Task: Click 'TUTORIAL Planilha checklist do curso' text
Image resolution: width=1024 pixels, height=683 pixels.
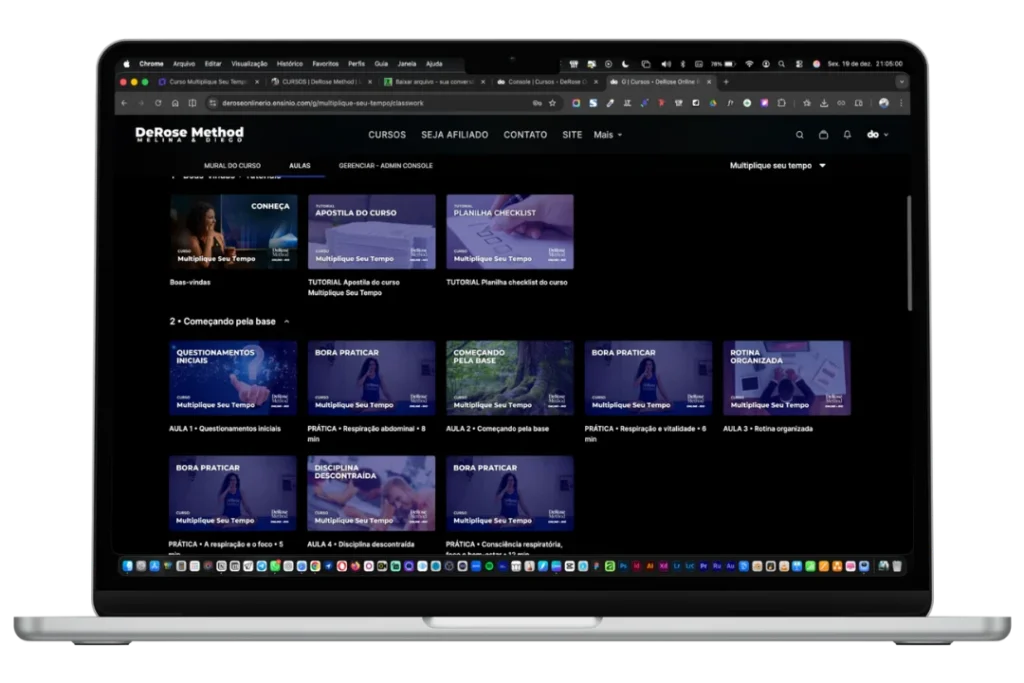Action: coord(507,283)
